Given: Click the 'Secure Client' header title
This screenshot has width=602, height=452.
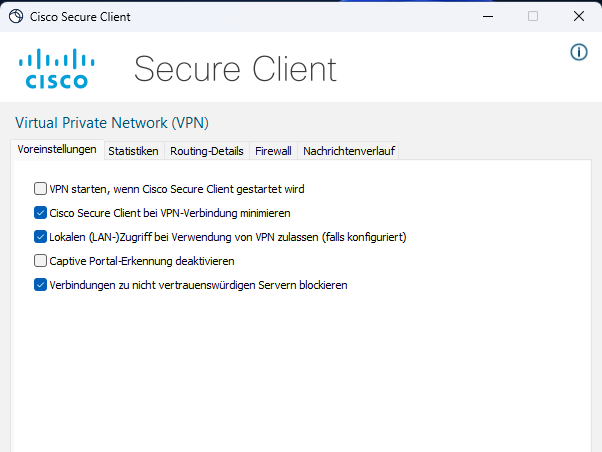Looking at the screenshot, I should (235, 68).
